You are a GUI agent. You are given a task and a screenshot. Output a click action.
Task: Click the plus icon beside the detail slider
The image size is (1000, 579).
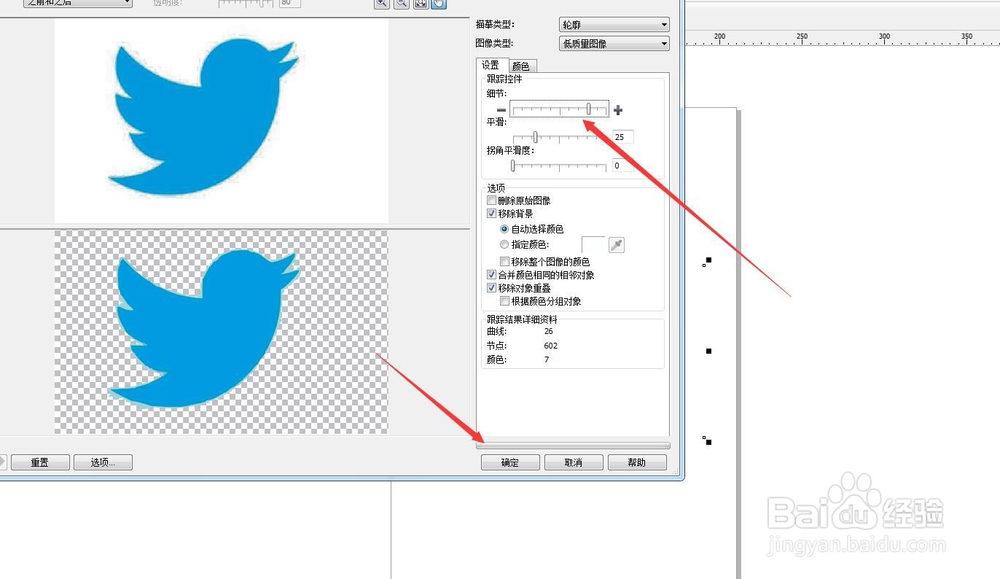617,110
